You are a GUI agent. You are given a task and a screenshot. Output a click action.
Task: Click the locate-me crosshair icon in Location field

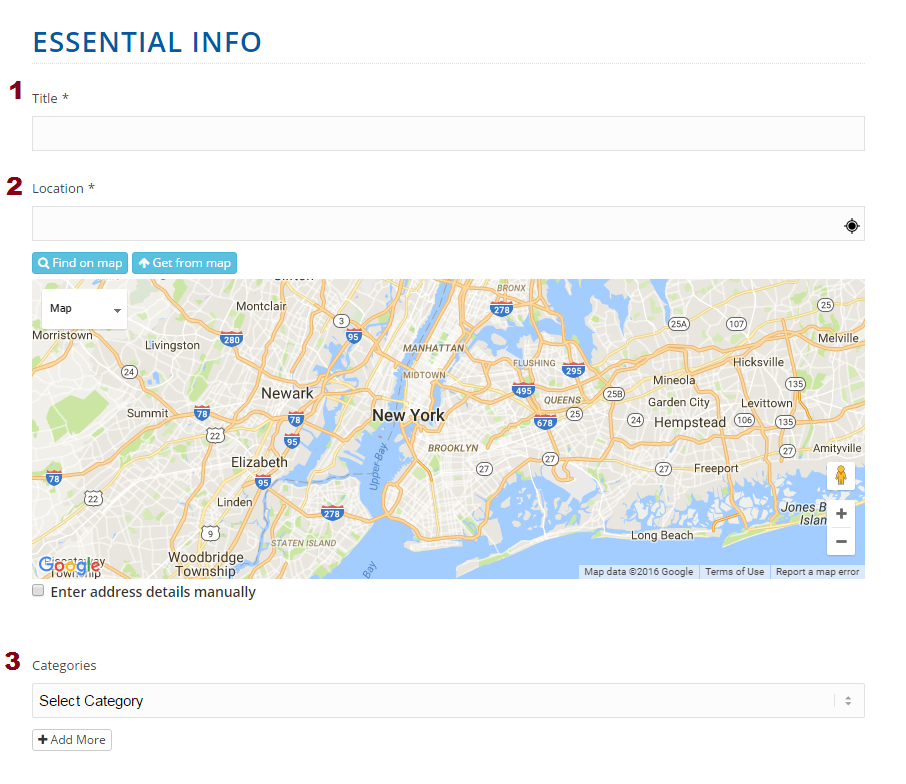851,226
